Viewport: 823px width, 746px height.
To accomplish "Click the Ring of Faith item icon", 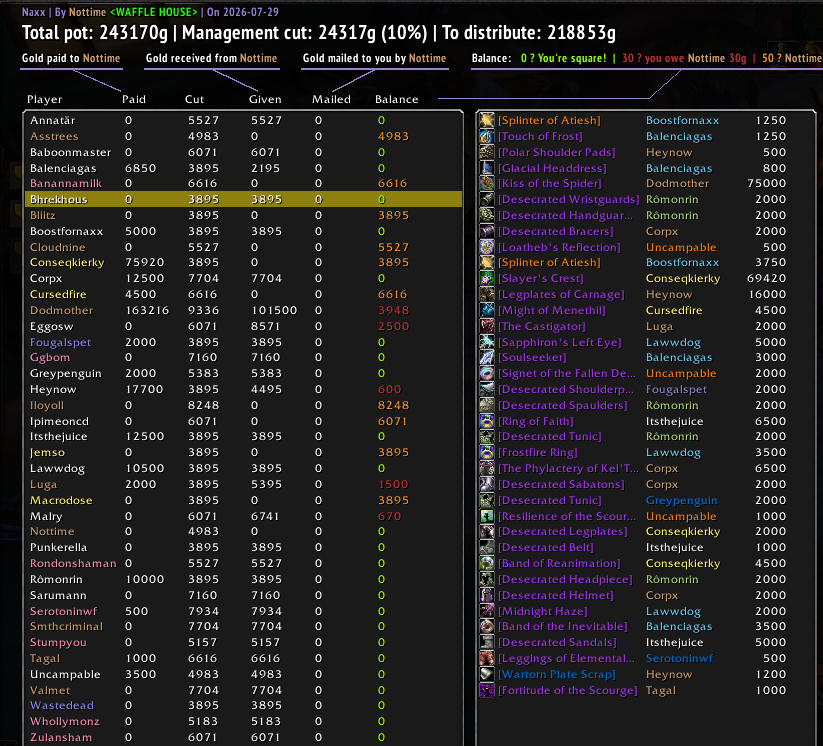I will coord(487,421).
